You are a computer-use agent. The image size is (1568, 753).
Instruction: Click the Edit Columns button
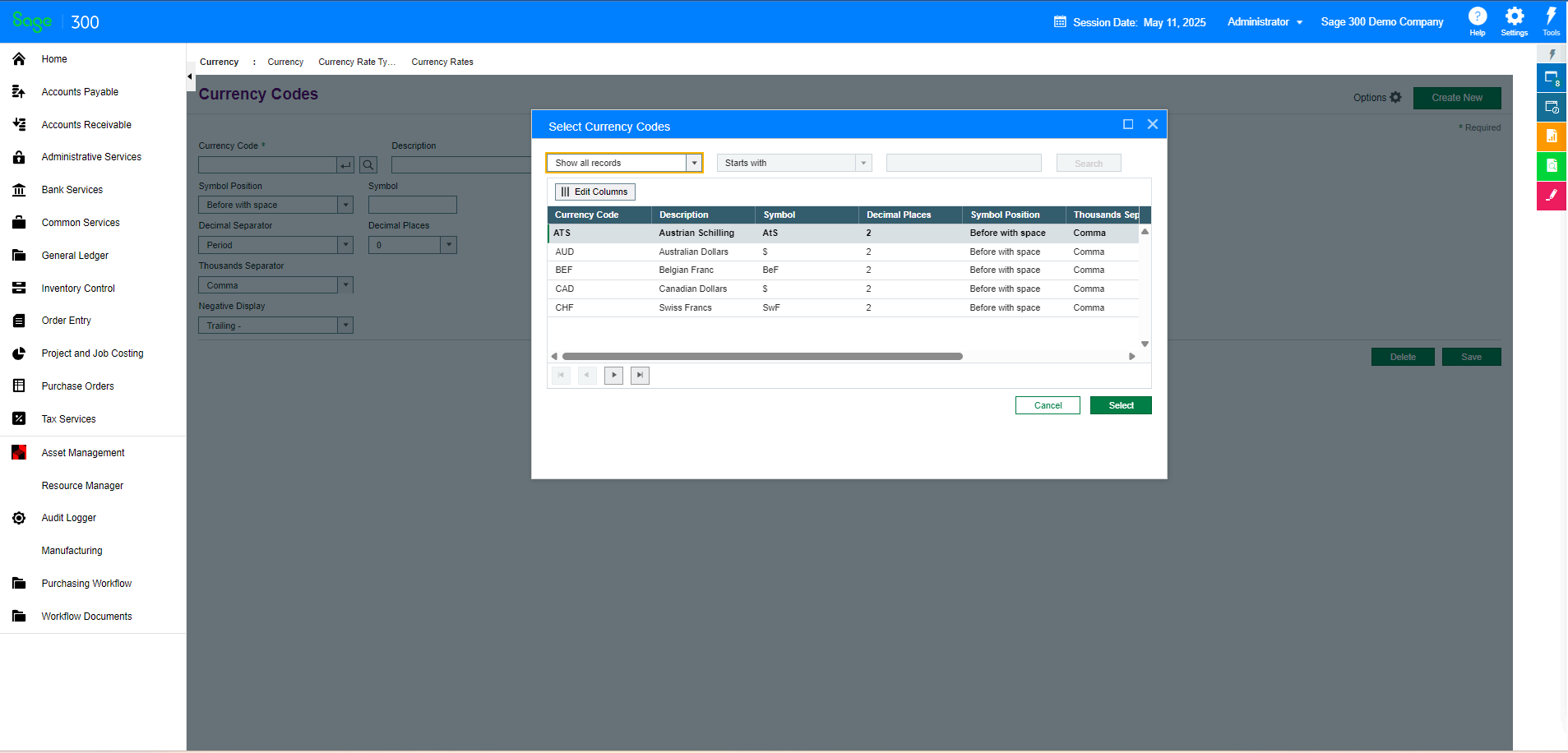coord(595,192)
